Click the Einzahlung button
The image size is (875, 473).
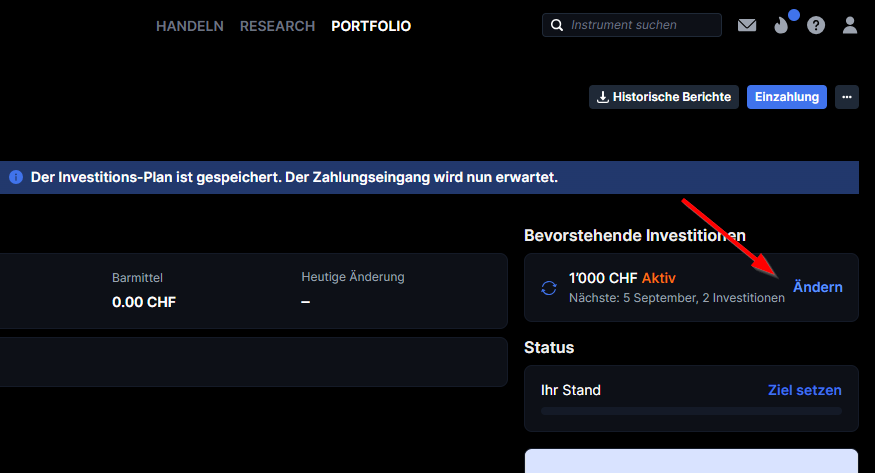pyautogui.click(x=786, y=97)
